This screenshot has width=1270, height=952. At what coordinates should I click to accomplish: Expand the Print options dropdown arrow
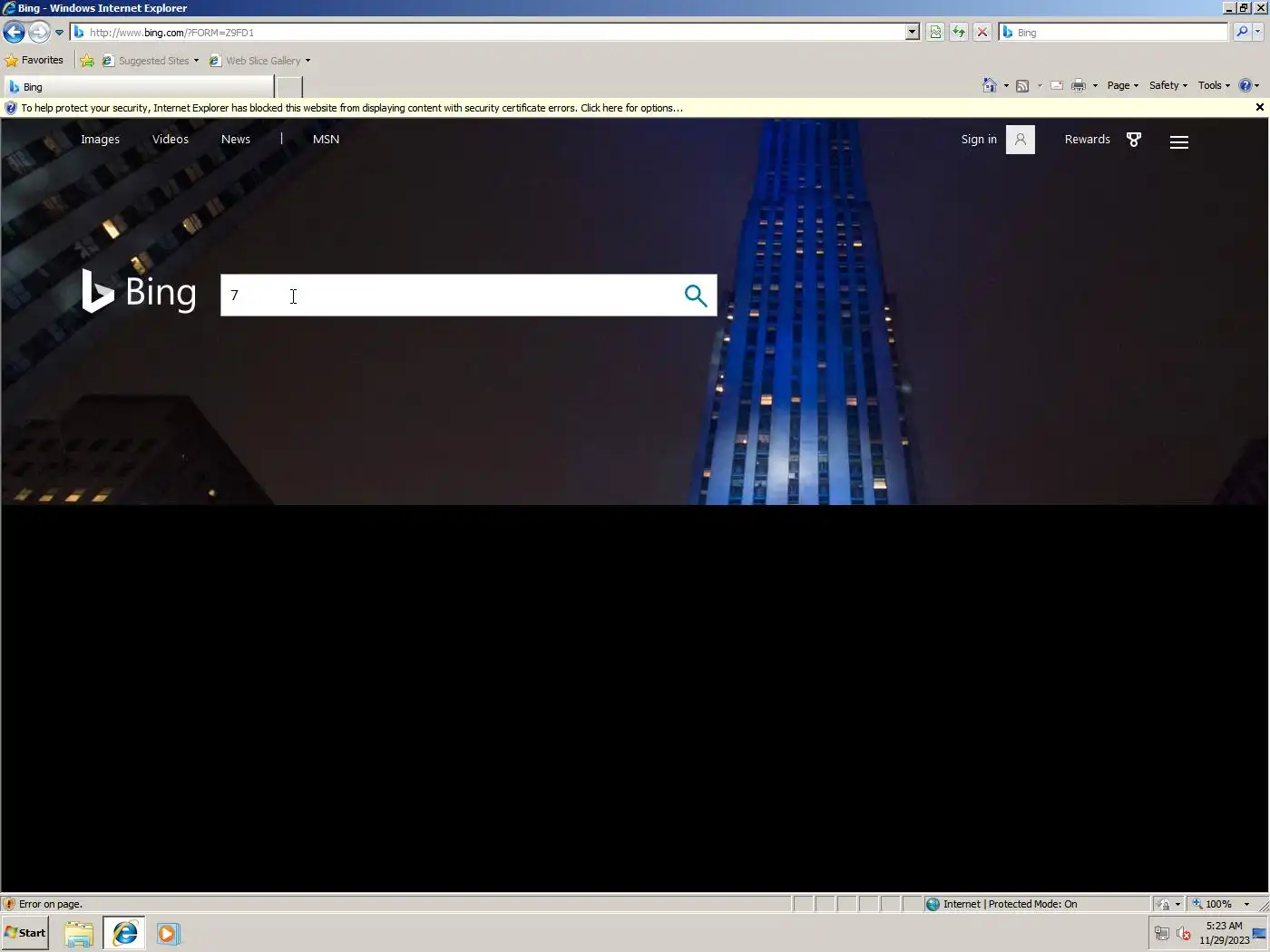1095,86
